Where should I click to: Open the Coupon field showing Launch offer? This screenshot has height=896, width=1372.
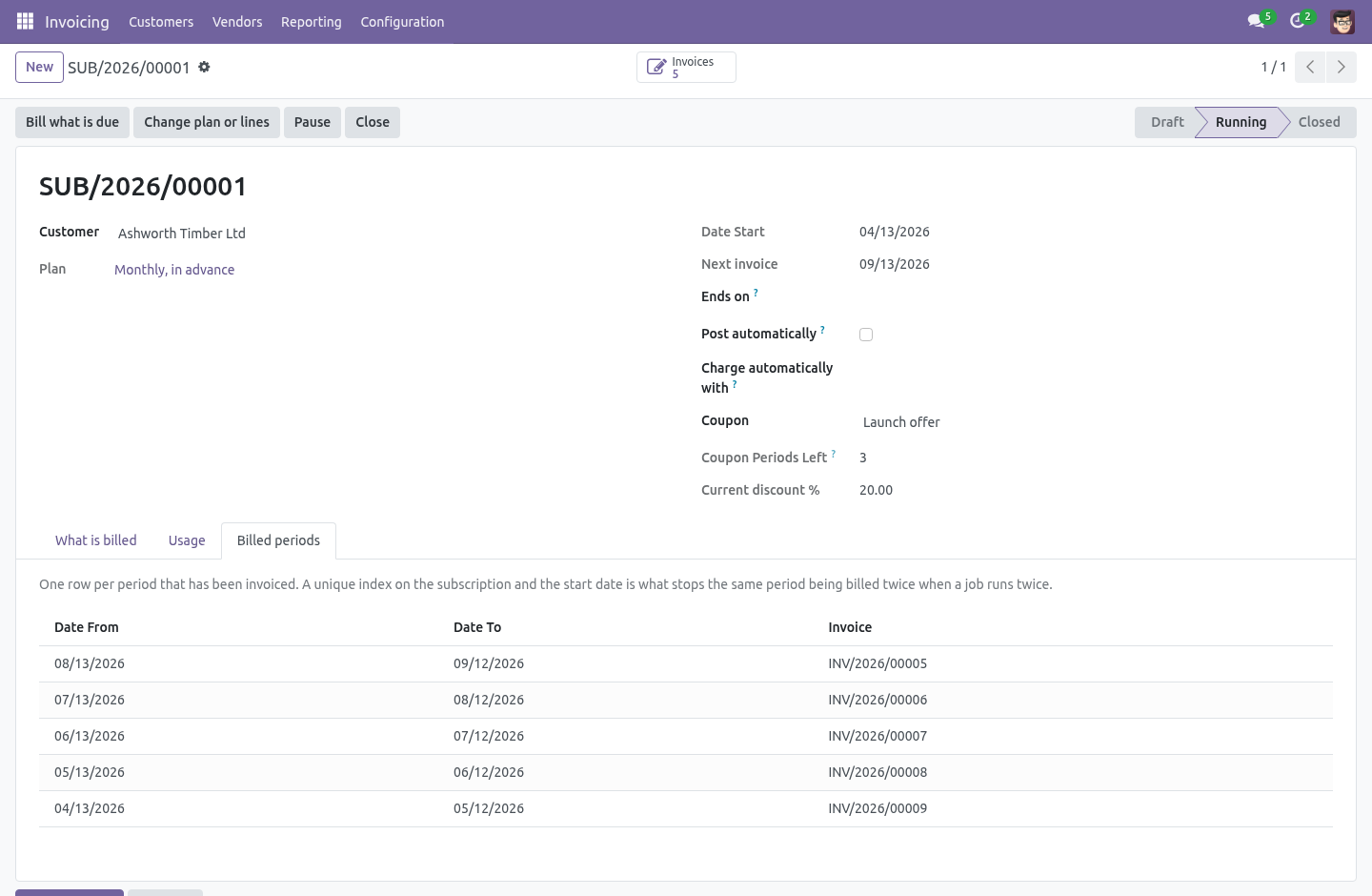click(1096, 422)
